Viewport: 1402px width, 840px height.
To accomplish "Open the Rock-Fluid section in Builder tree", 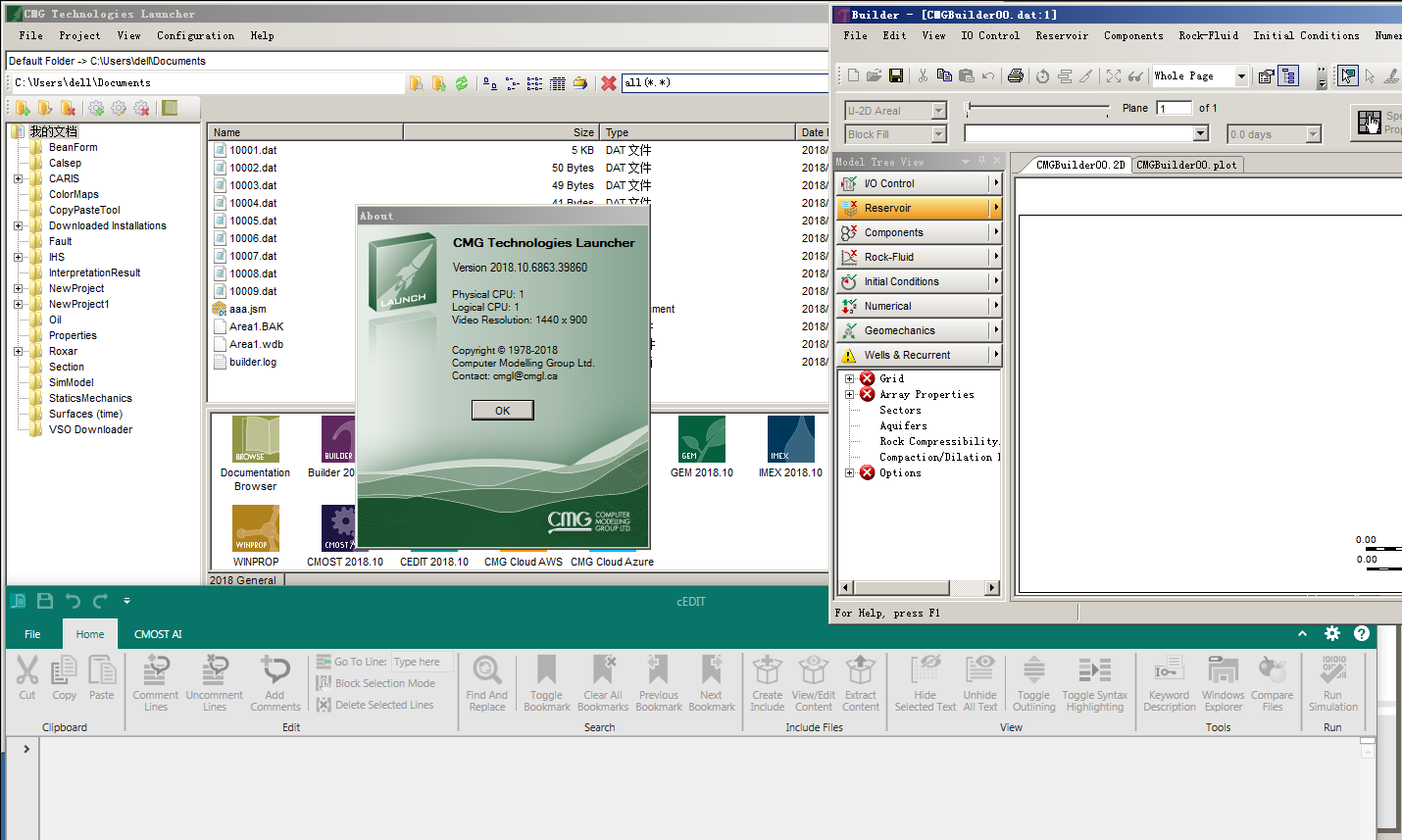I will coord(919,257).
